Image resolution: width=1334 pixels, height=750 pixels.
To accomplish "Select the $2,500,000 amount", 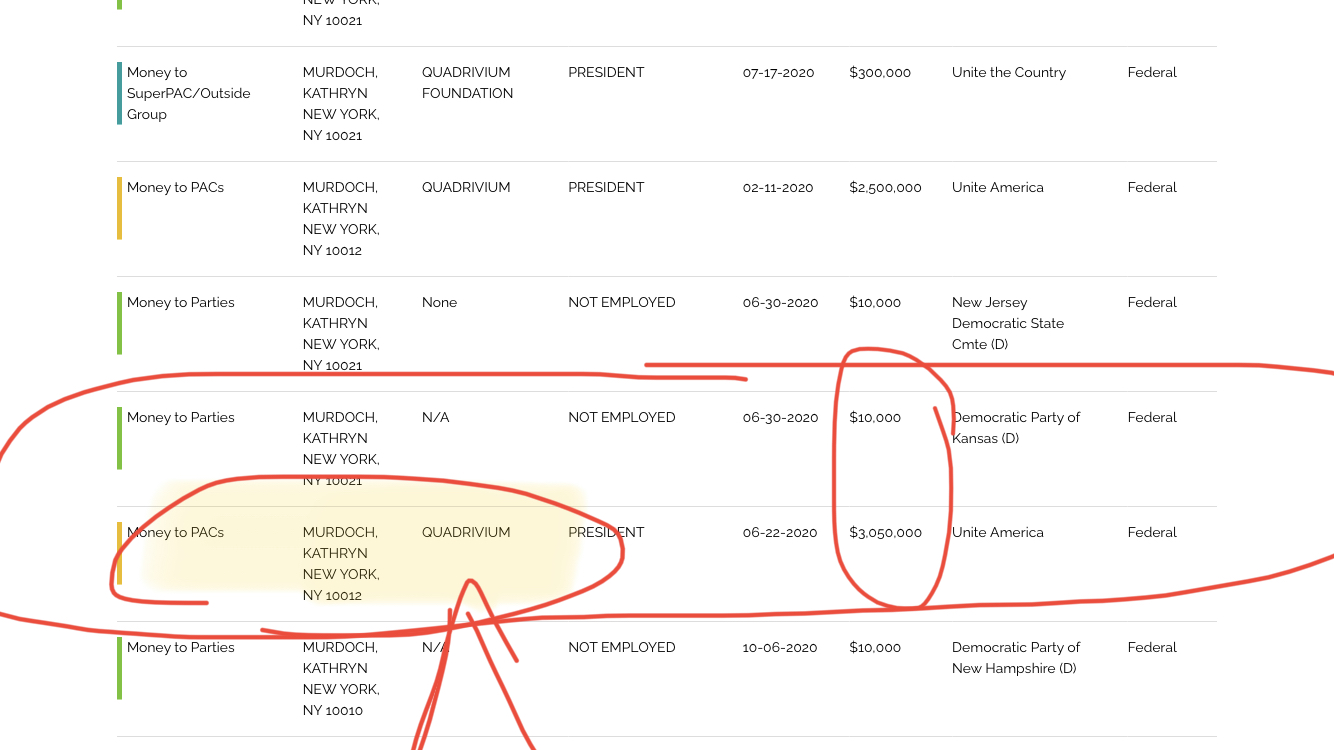I will pyautogui.click(x=885, y=188).
